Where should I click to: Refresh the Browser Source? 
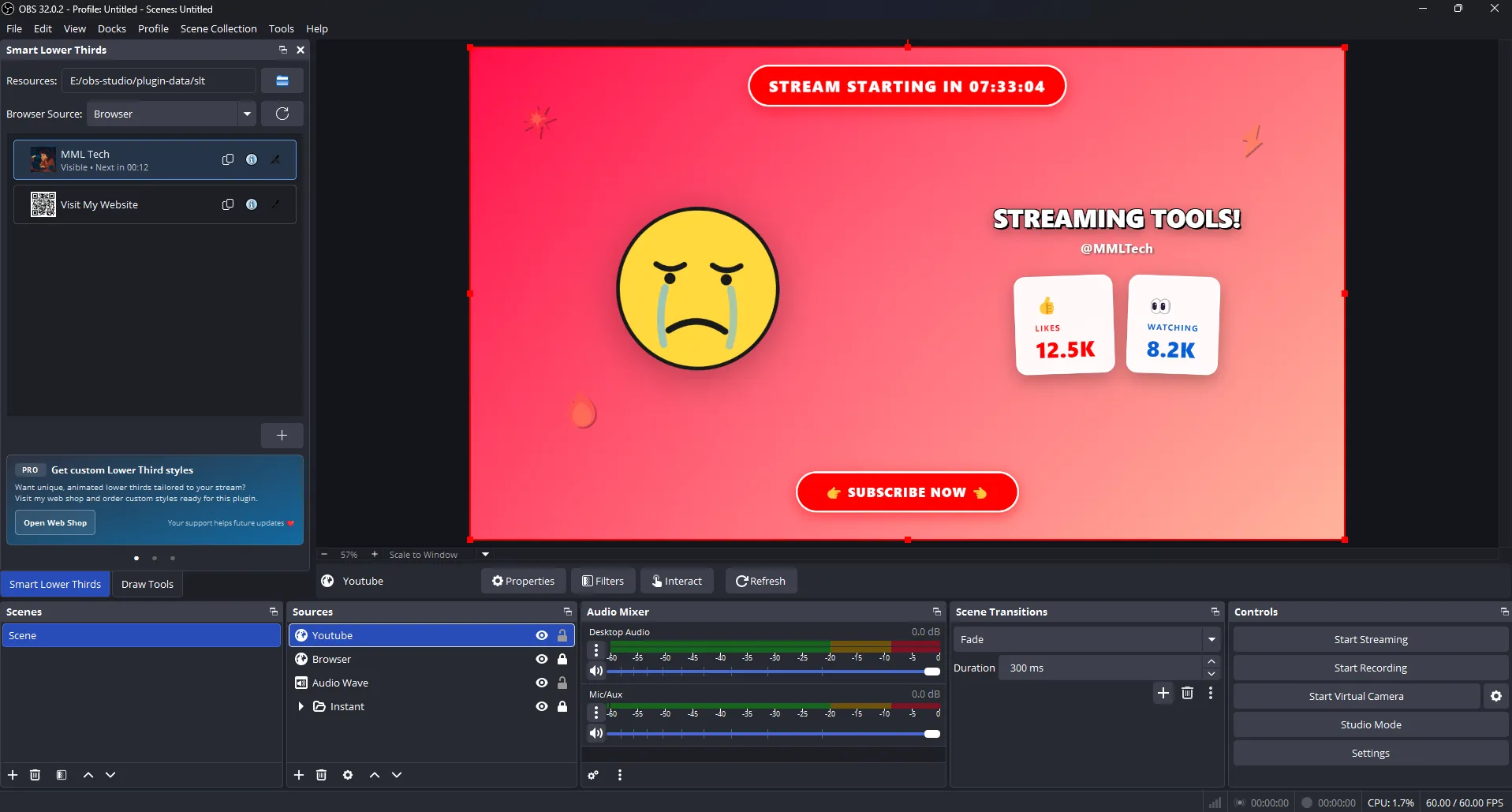pos(282,114)
